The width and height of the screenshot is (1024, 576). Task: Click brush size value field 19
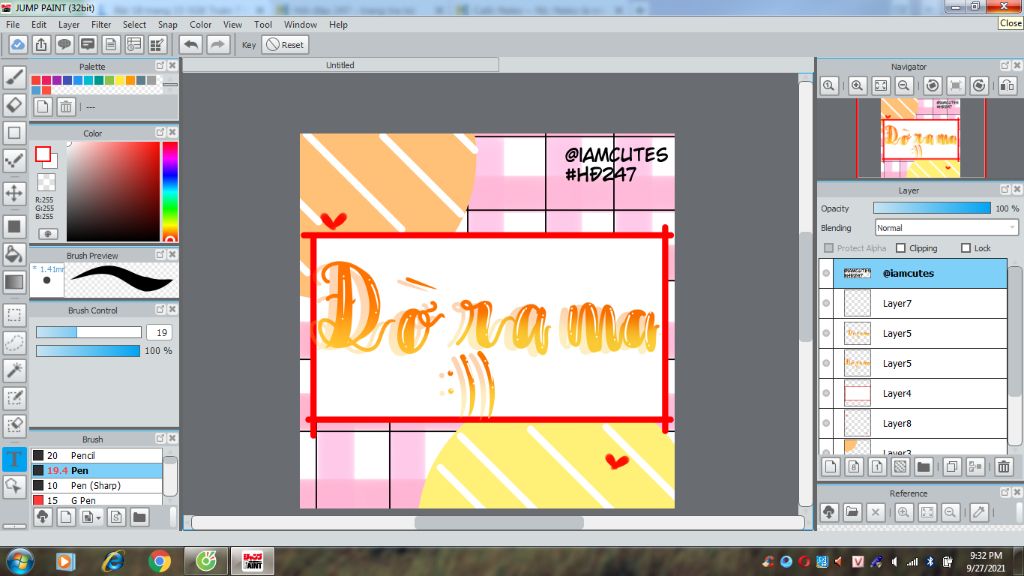point(161,332)
